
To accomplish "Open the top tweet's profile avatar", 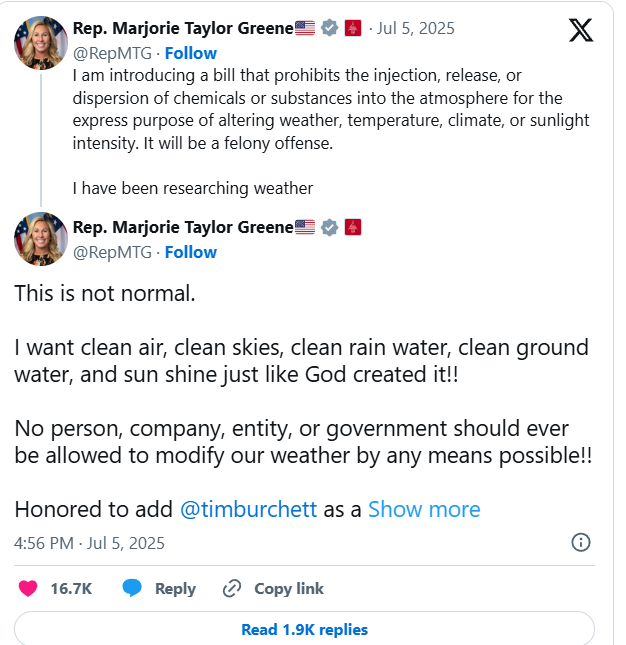I will point(41,41).
